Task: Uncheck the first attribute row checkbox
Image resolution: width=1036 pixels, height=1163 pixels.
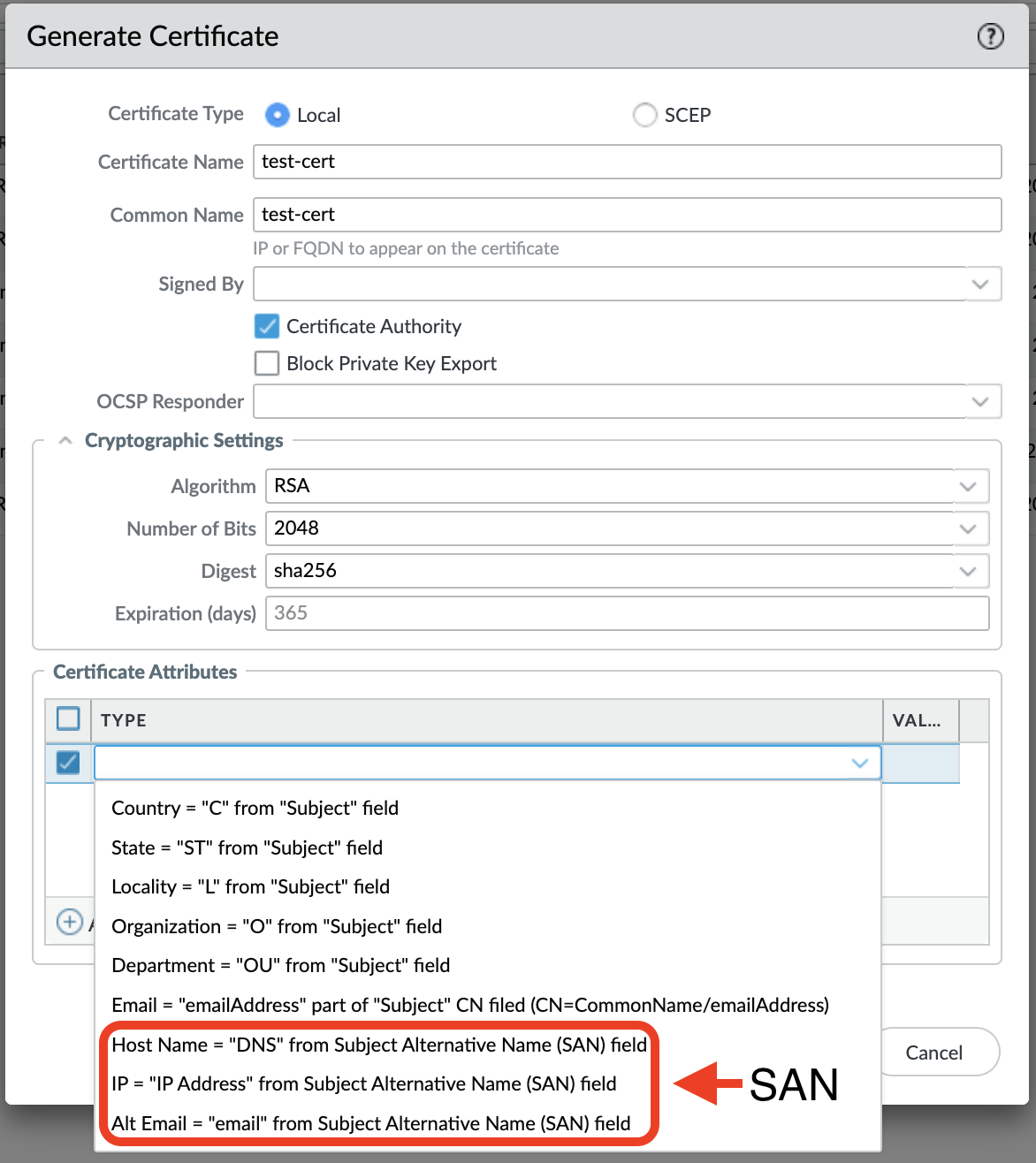Action: click(x=68, y=763)
